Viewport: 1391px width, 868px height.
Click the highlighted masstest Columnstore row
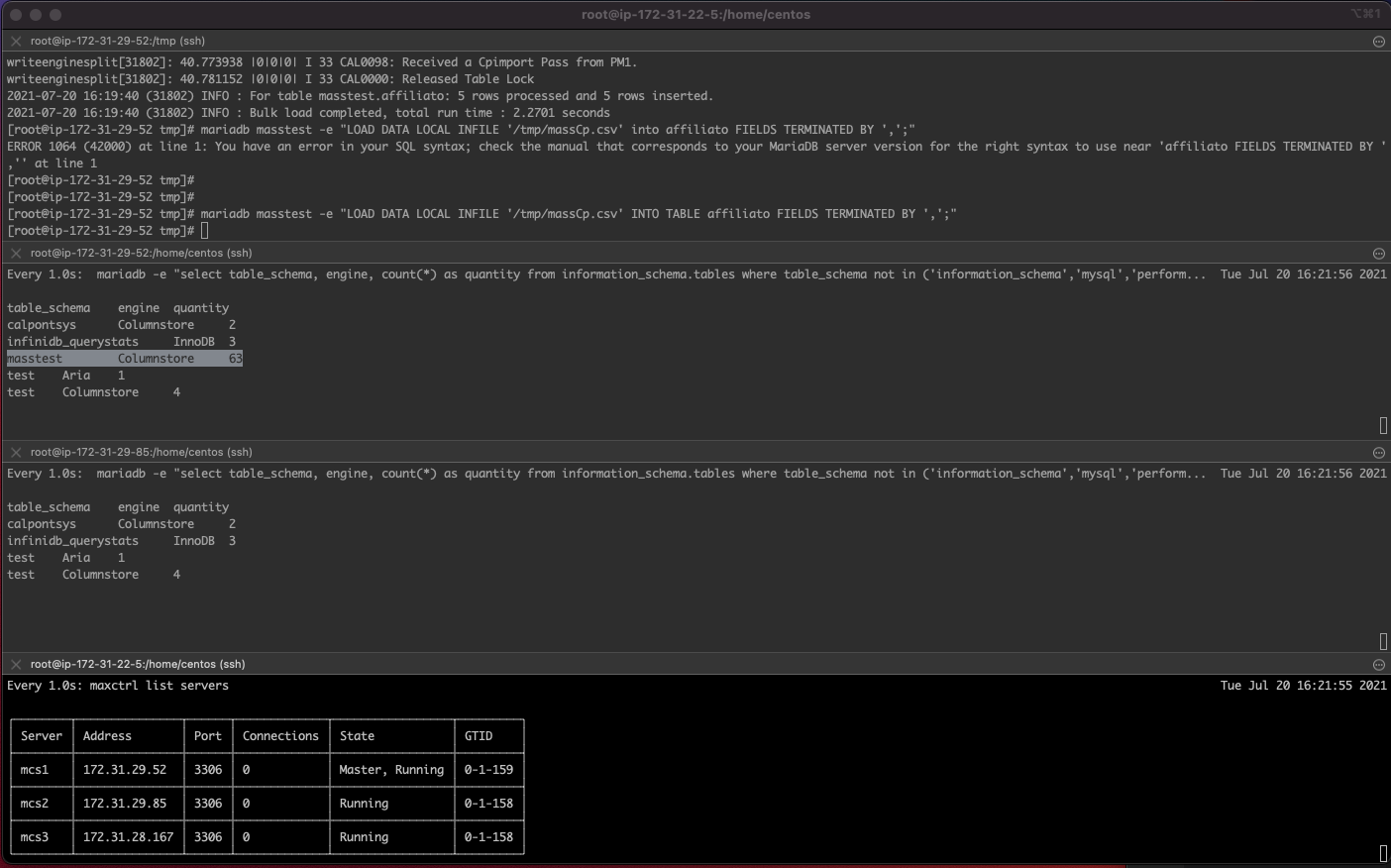[124, 359]
